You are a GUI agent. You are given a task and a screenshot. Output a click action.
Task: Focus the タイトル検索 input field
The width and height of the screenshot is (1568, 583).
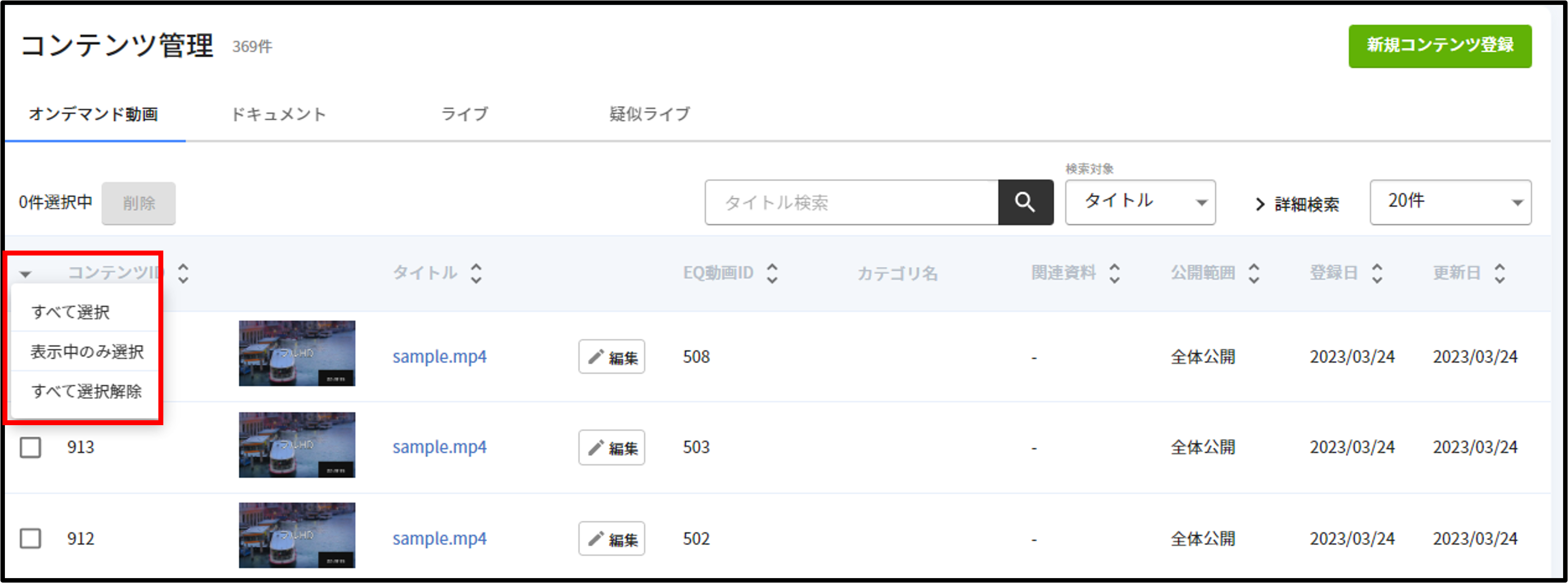point(852,202)
